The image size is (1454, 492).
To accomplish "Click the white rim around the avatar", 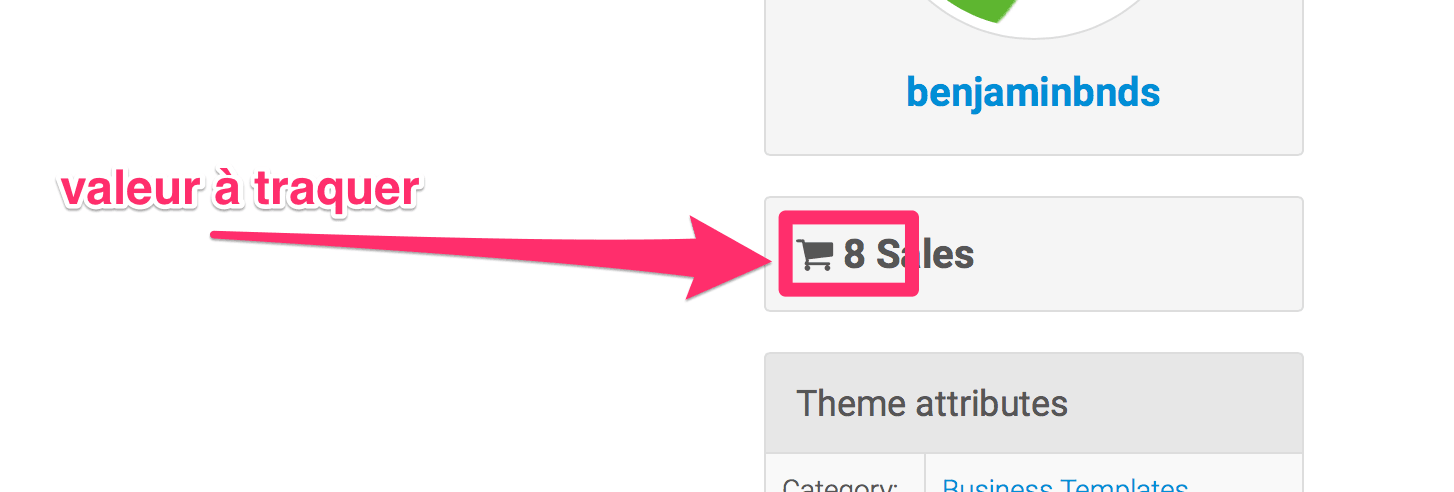I will [x=1034, y=34].
